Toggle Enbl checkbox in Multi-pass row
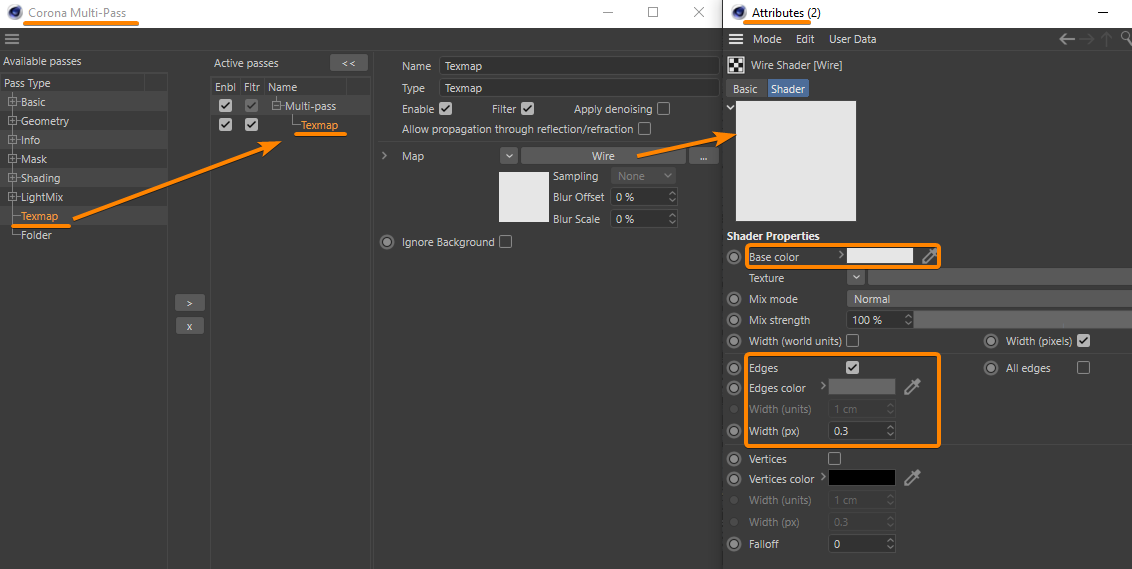Screen dimensions: 1132x569 tap(225, 105)
